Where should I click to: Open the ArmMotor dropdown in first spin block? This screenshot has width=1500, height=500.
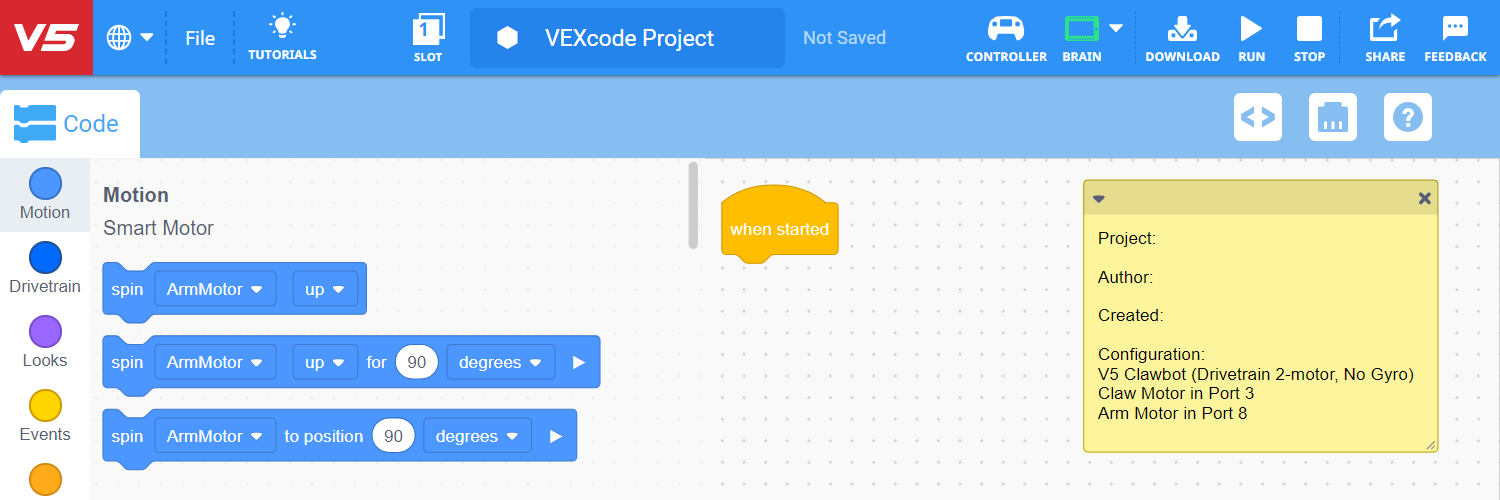click(x=215, y=289)
